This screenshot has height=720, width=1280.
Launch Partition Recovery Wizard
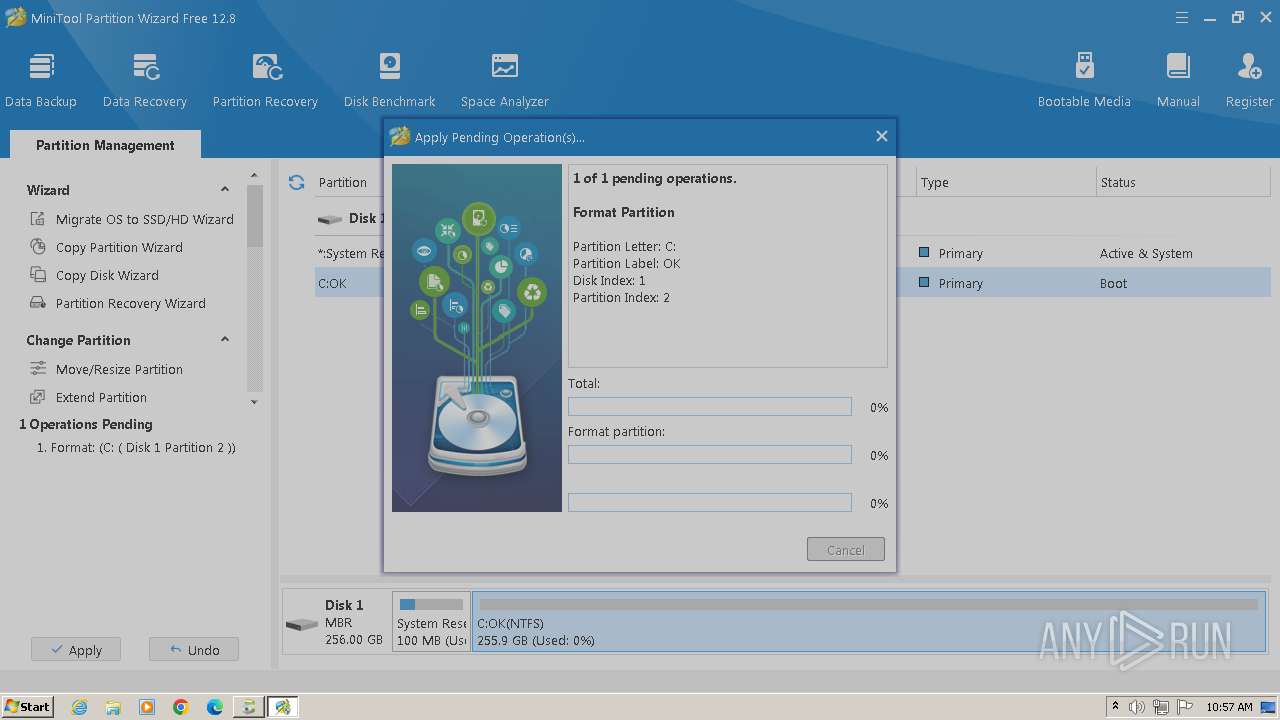(130, 303)
